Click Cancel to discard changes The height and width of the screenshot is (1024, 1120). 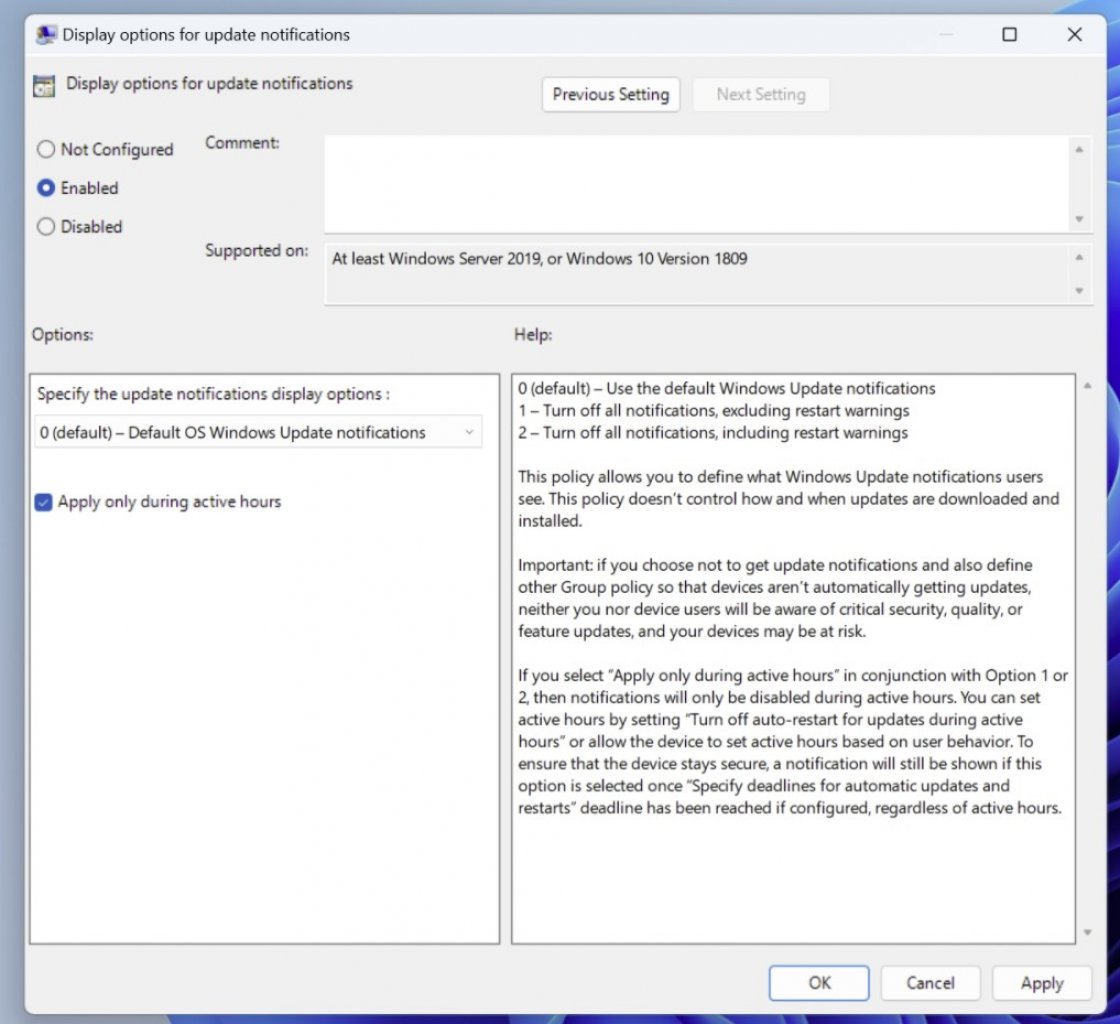coord(930,983)
